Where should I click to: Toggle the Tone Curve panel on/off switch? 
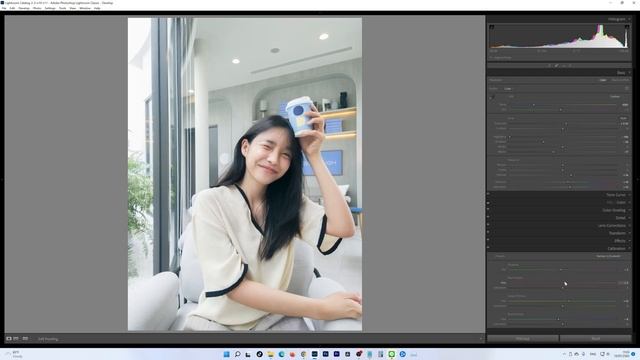click(488, 195)
